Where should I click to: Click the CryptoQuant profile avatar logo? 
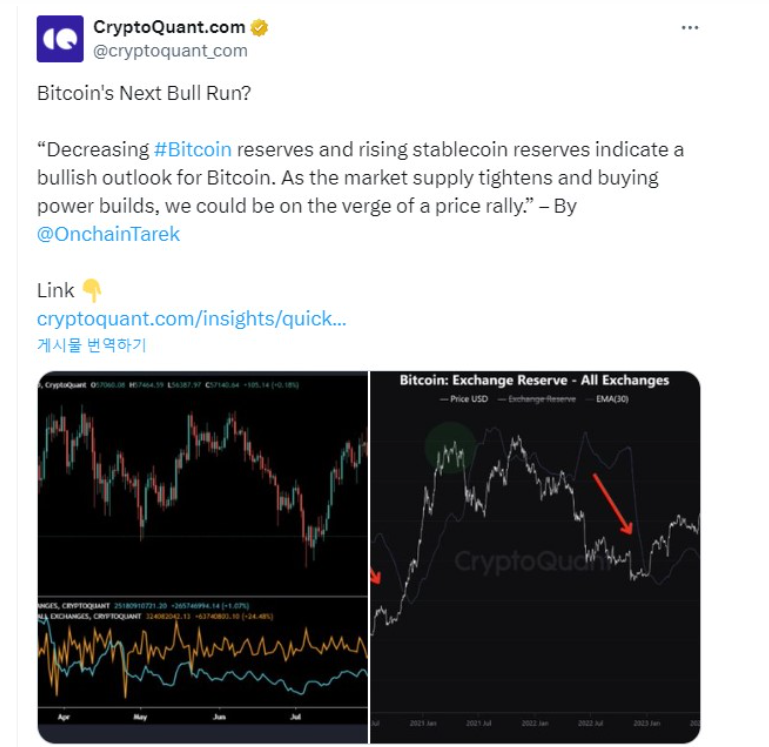tap(60, 39)
